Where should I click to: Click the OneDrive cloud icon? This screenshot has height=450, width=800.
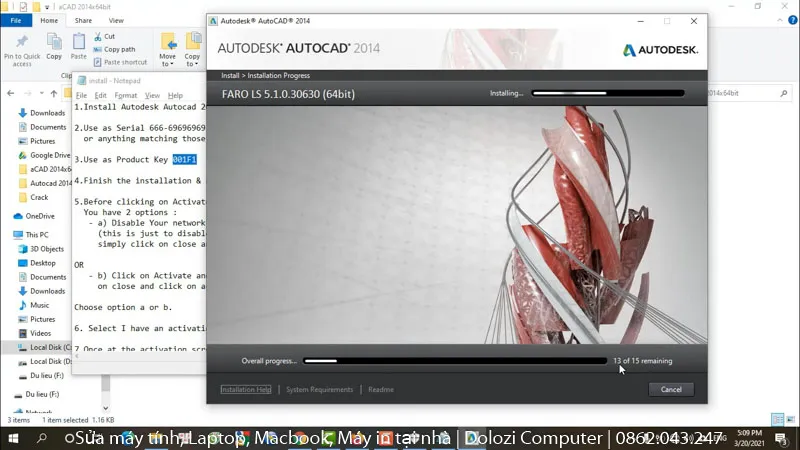[x=18, y=216]
